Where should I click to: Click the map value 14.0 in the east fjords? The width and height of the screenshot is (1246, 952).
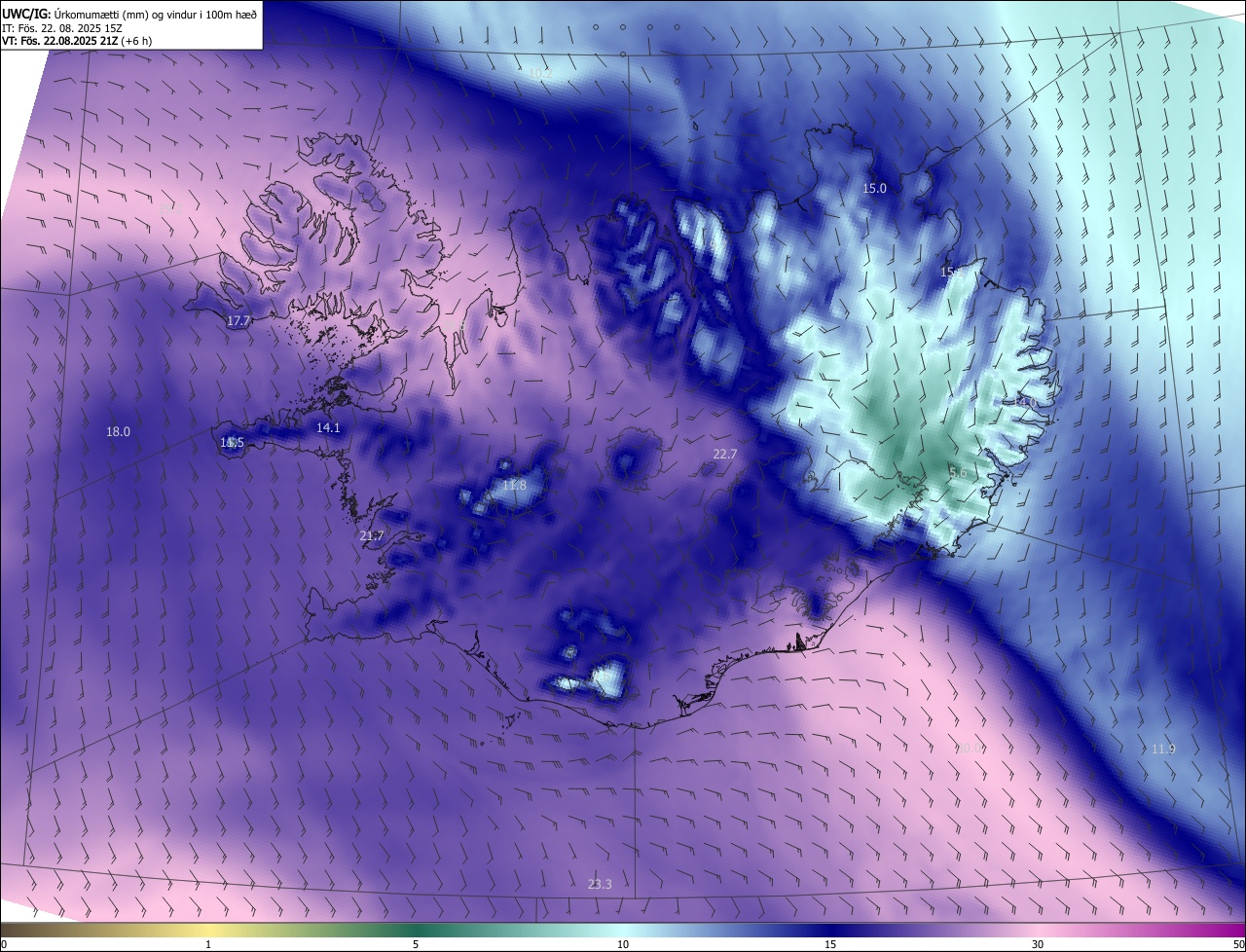click(1026, 401)
